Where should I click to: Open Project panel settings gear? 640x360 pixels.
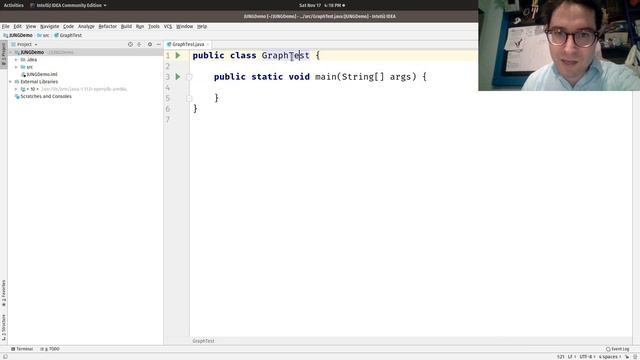[x=150, y=44]
